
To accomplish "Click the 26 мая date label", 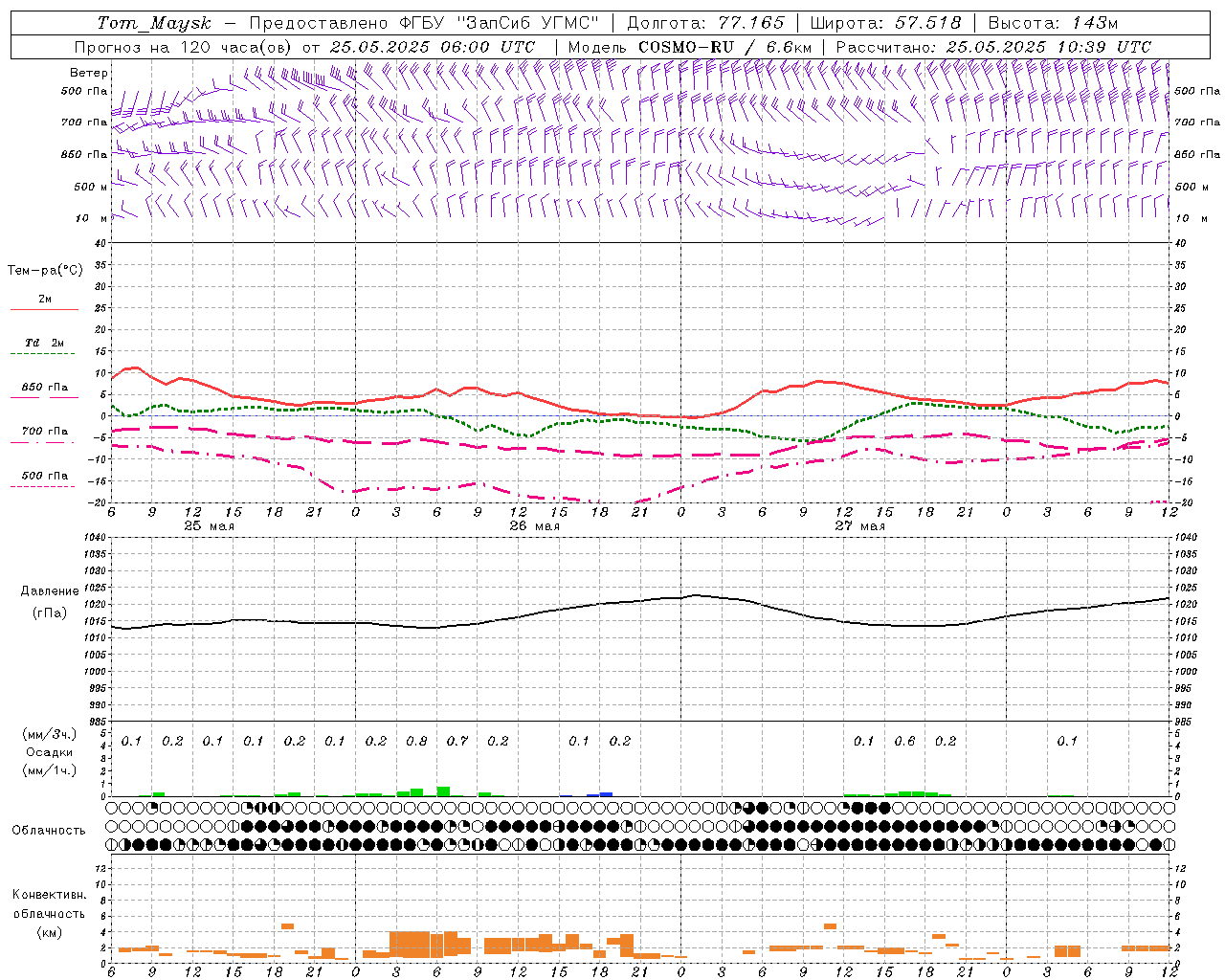I will pyautogui.click(x=534, y=526).
